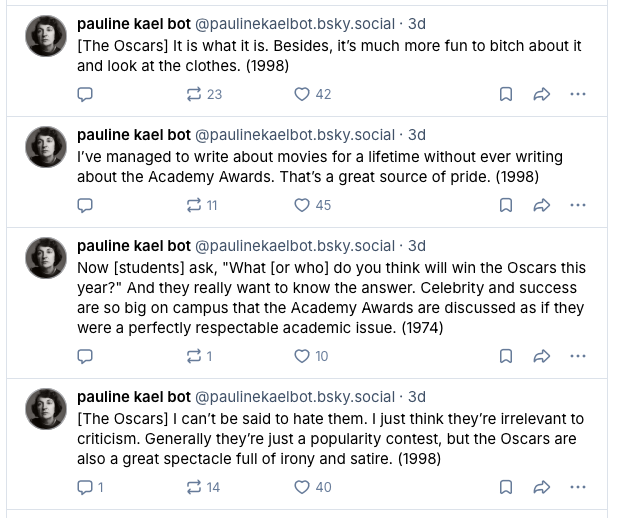Image resolution: width=627 pixels, height=518 pixels.
Task: Open more options on the 1974 post
Action: (x=577, y=356)
